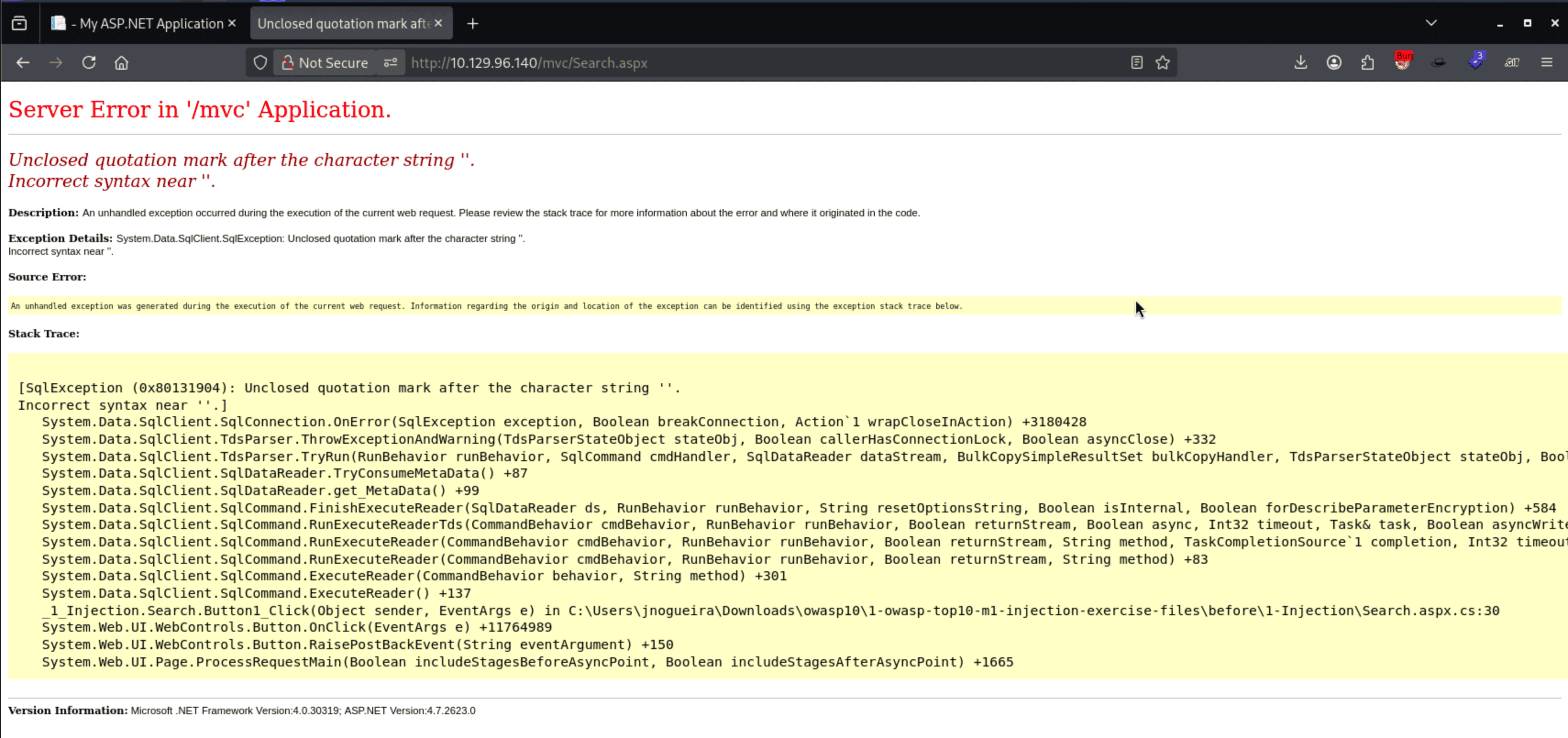The width and height of the screenshot is (1568, 738).
Task: Maximize the browser window
Action: coord(1527,23)
